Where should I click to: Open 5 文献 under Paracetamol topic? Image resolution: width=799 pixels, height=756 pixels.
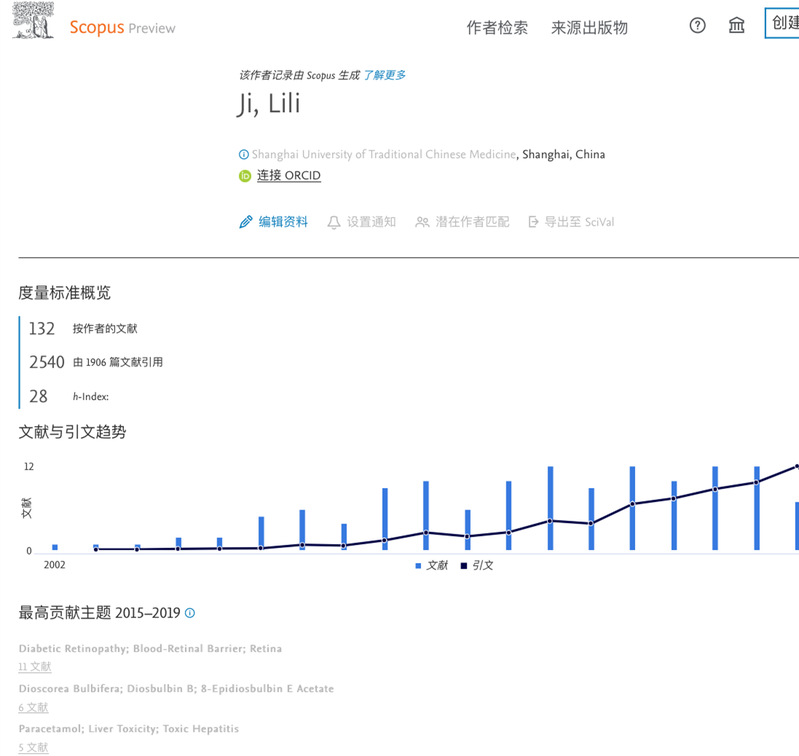point(33,747)
